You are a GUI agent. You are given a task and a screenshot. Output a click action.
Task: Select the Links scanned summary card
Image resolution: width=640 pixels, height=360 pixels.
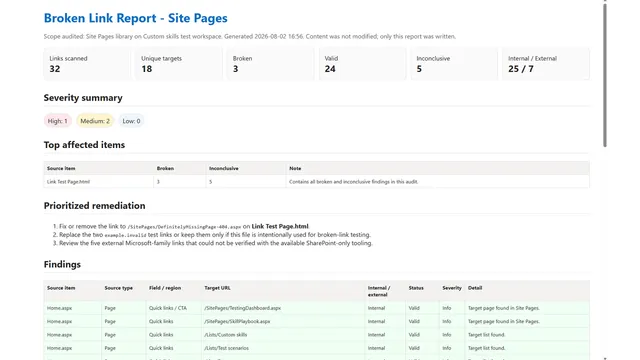[x=87, y=64]
